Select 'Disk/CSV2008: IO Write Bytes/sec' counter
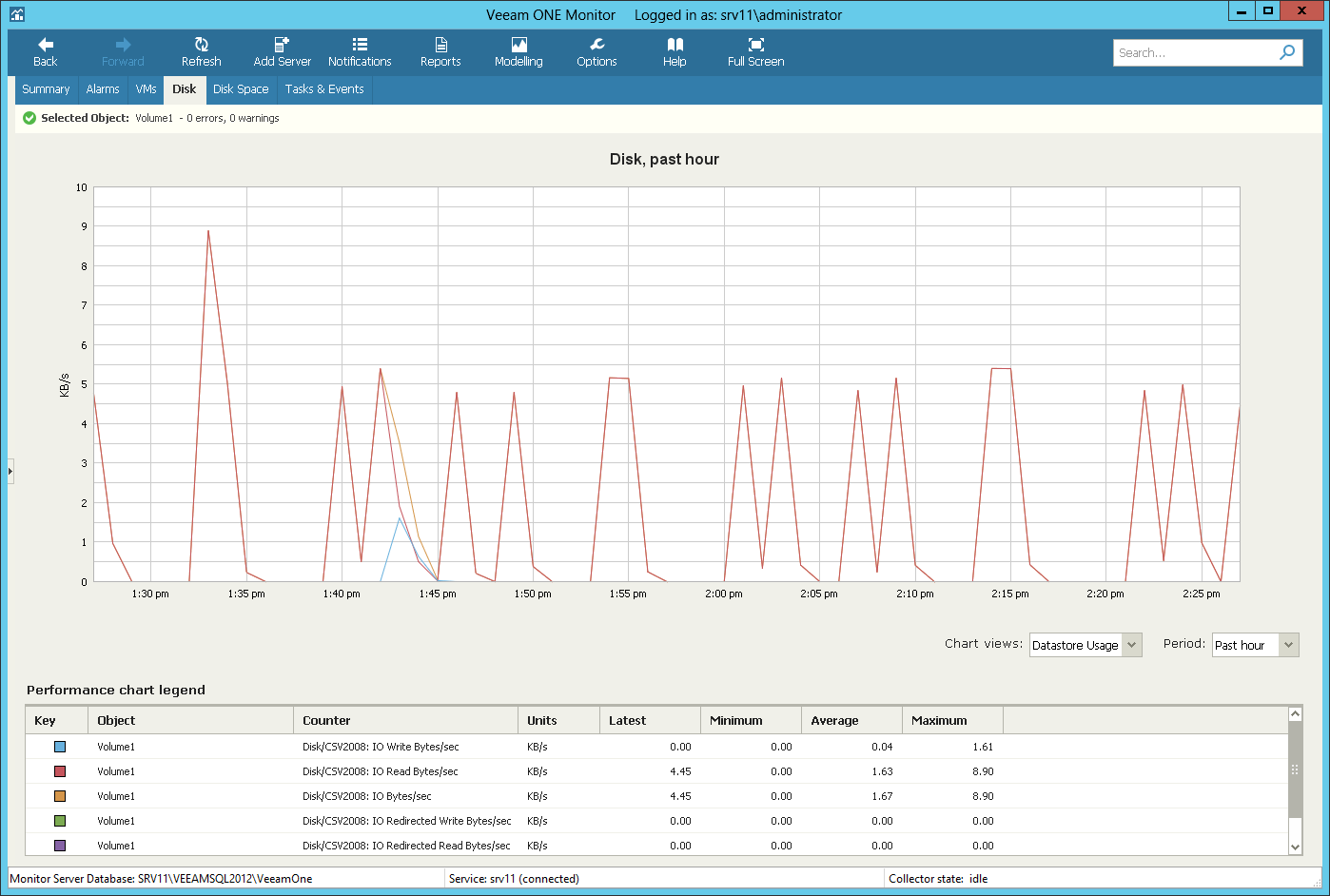The height and width of the screenshot is (896, 1330). (381, 747)
